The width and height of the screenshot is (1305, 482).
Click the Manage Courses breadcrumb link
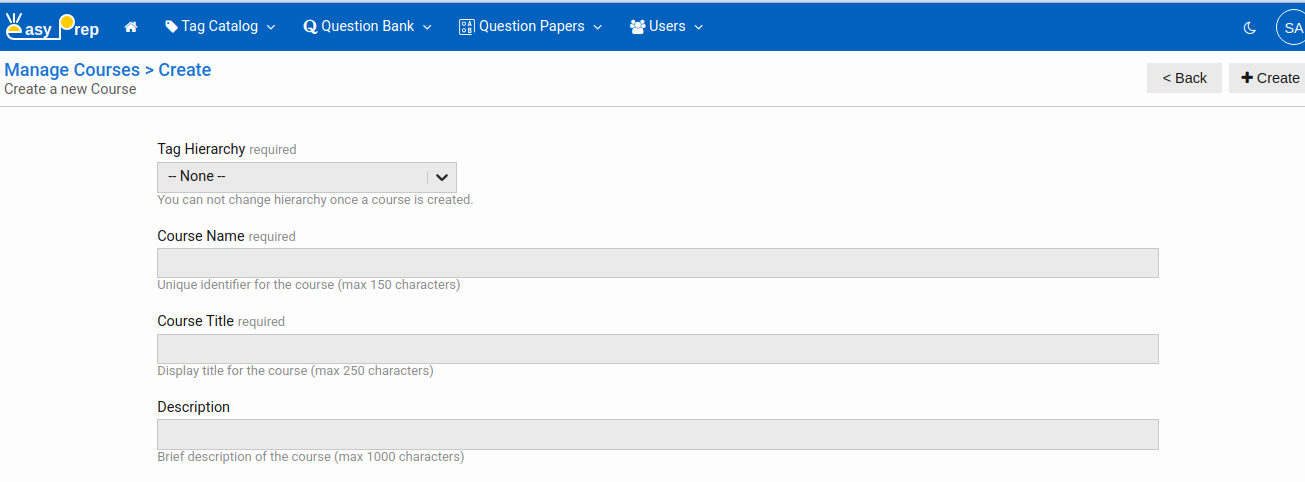coord(72,70)
